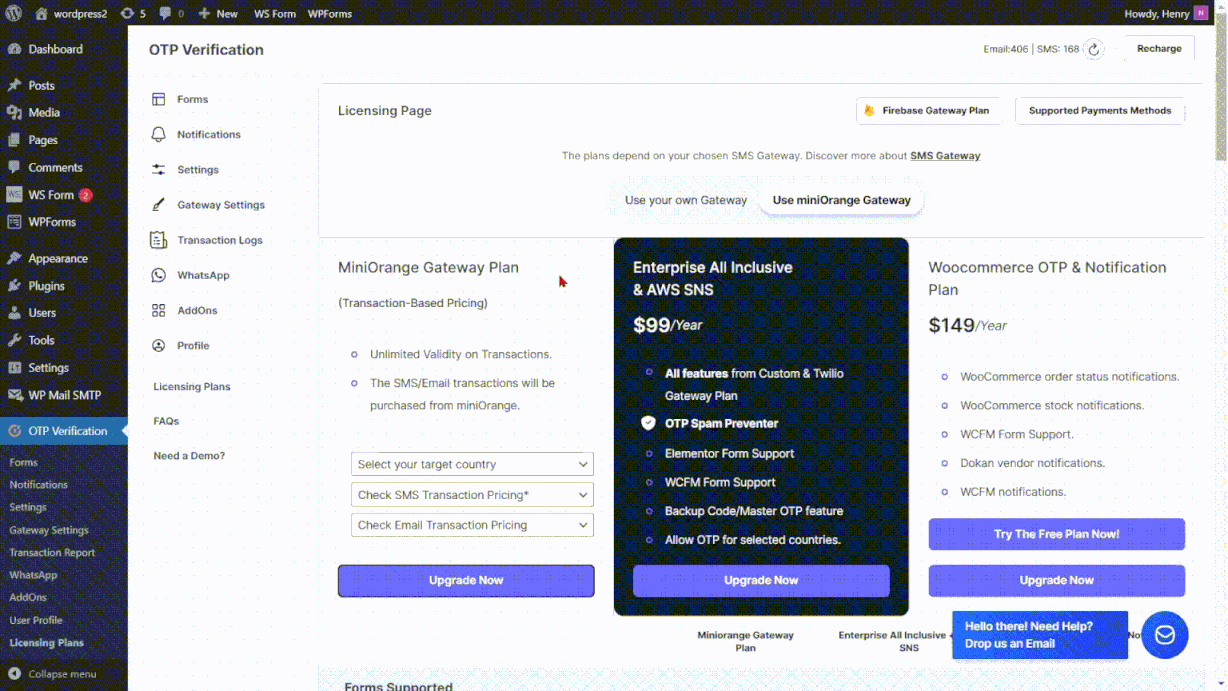Image resolution: width=1228 pixels, height=691 pixels.
Task: Click Supported Payments Methods button
Action: click(x=1100, y=111)
